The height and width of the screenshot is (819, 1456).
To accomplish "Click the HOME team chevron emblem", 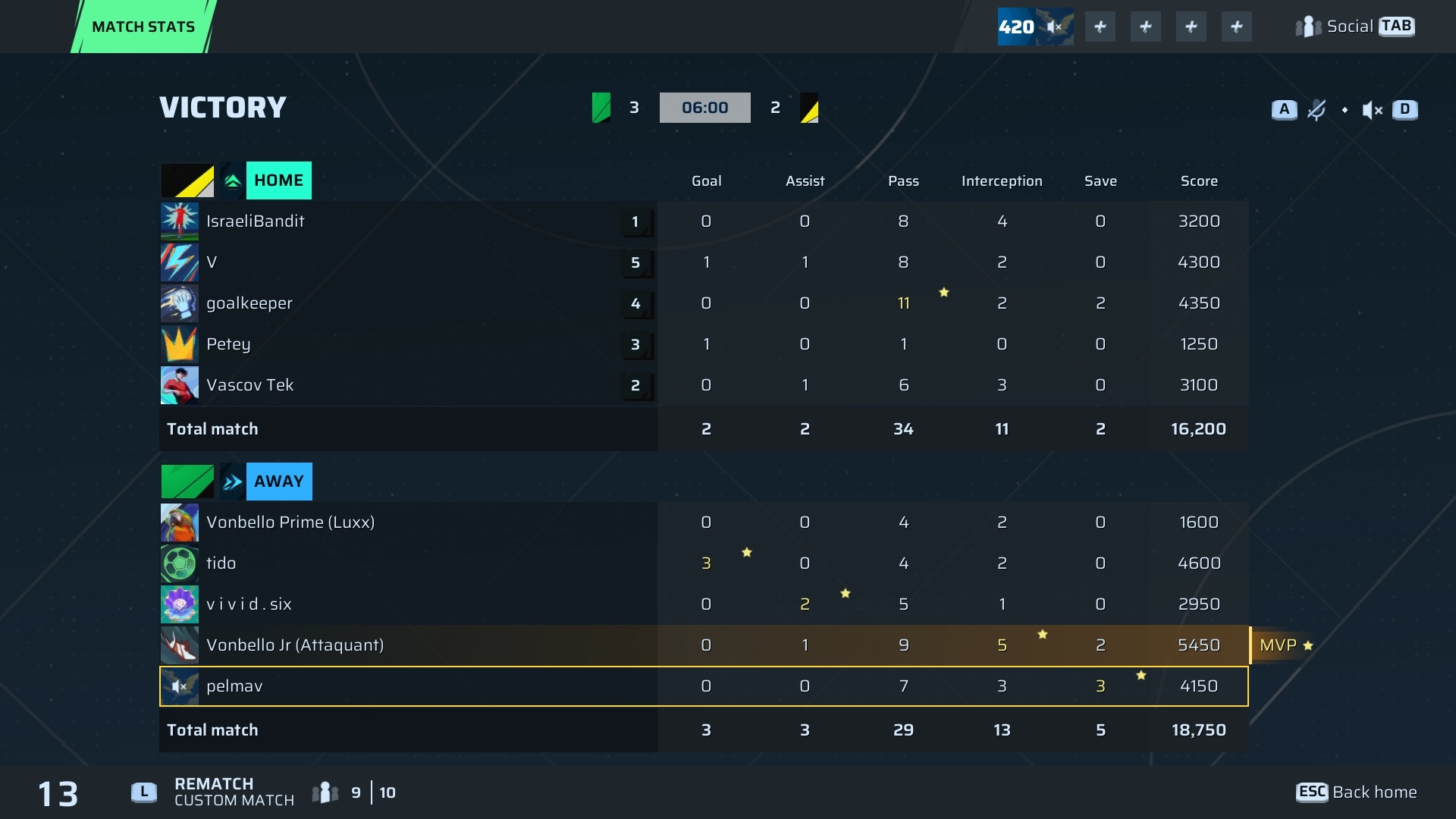I will pyautogui.click(x=233, y=180).
